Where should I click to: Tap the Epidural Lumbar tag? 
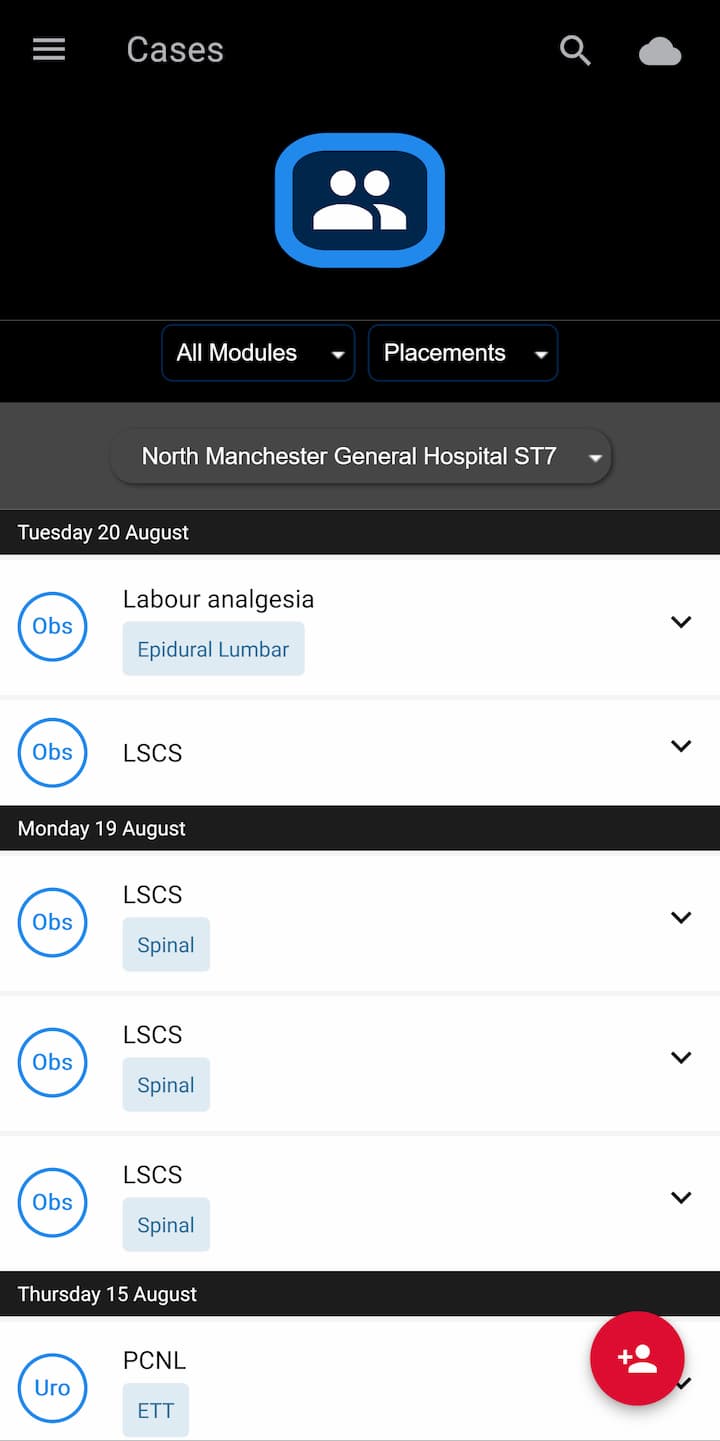213,650
